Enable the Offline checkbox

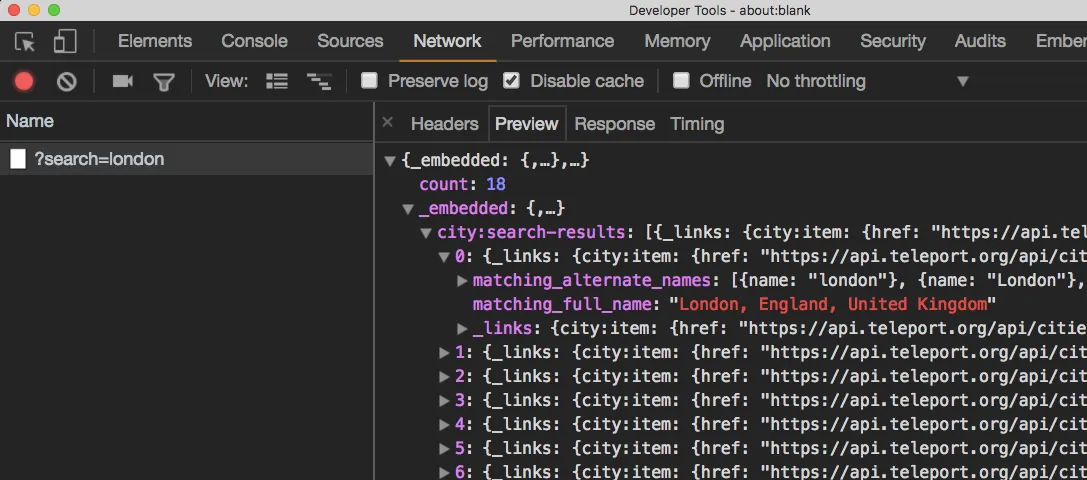tap(681, 81)
